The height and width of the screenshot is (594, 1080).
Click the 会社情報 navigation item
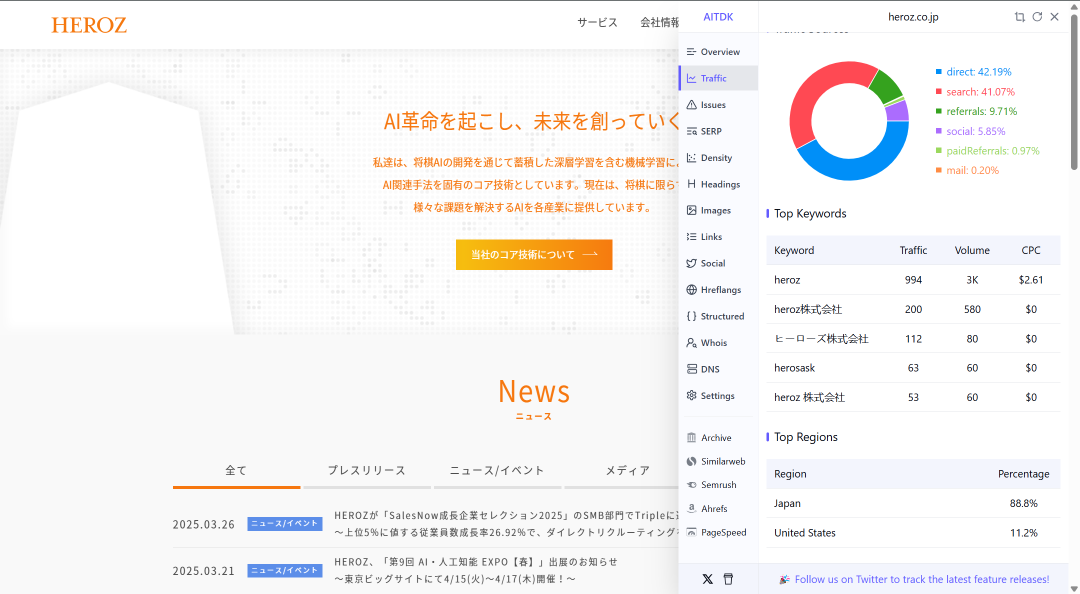(x=659, y=23)
